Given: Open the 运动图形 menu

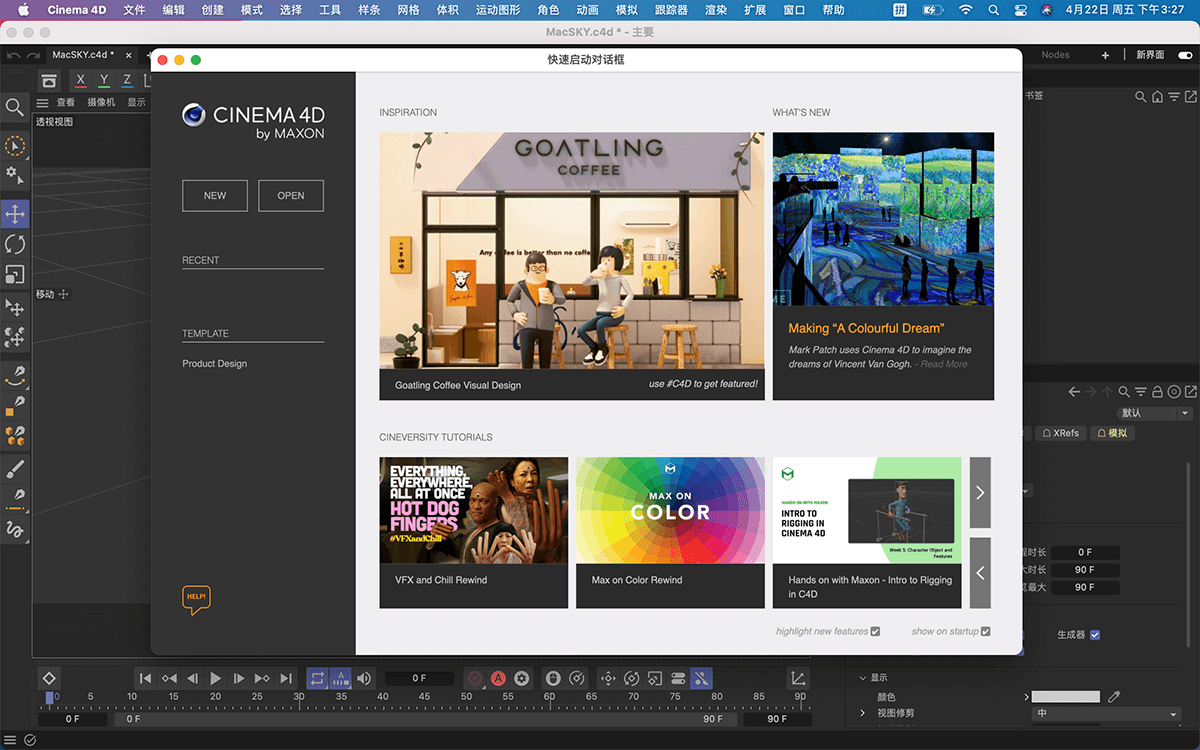Looking at the screenshot, I should [497, 10].
